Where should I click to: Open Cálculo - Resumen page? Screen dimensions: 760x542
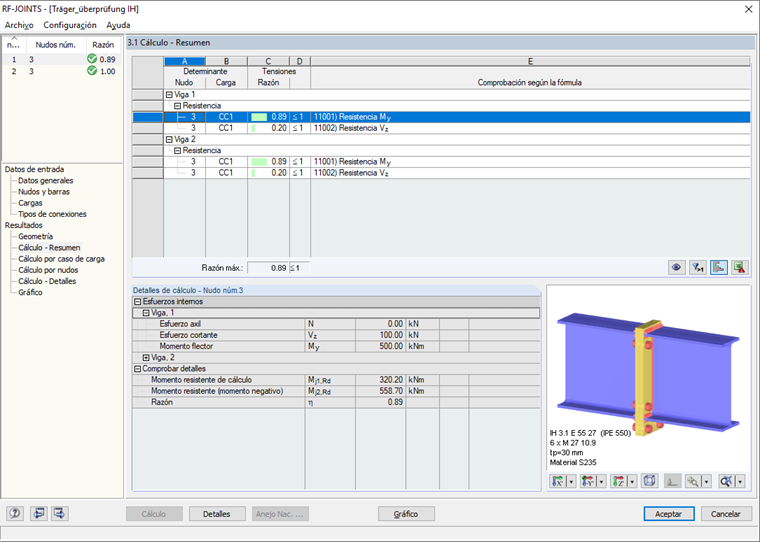[49, 247]
